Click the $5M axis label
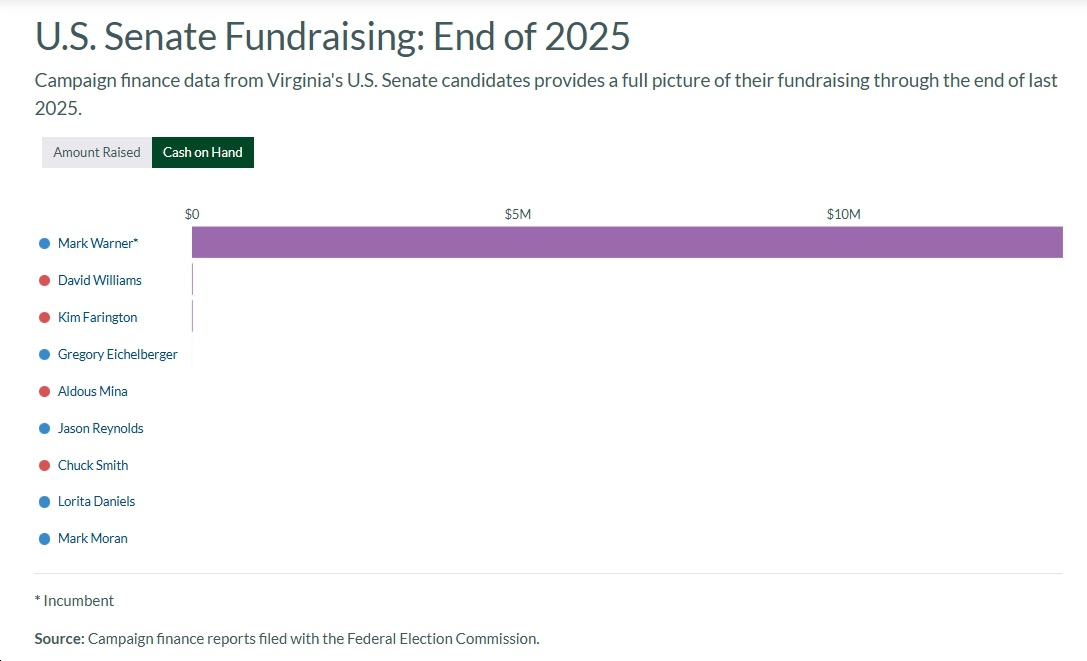1087x661 pixels. click(518, 214)
